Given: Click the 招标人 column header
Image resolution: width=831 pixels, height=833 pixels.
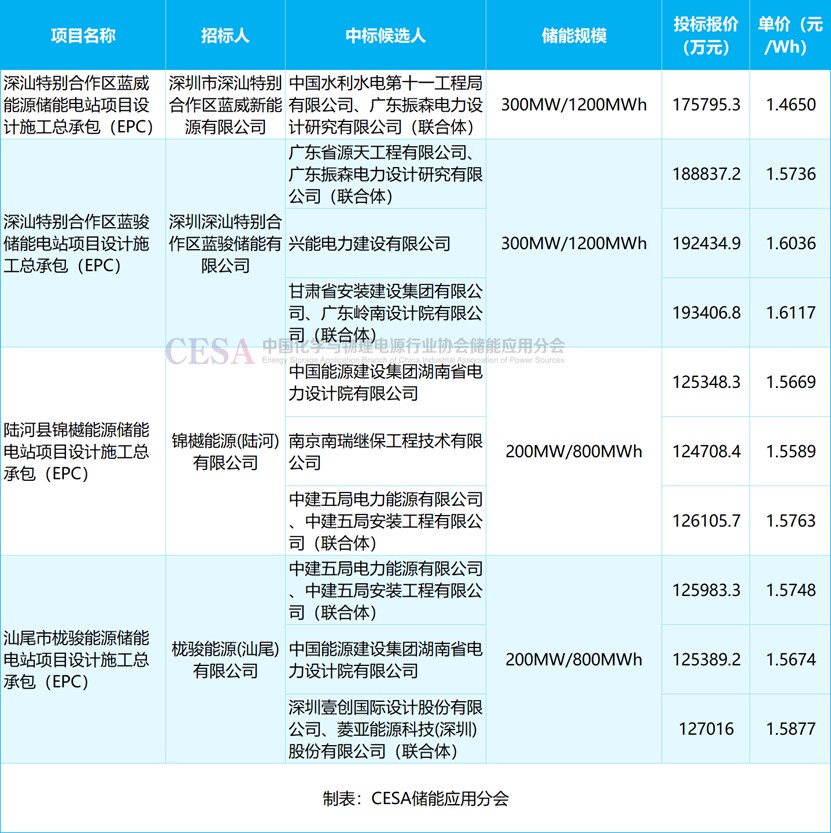Looking at the screenshot, I should click(x=225, y=35).
